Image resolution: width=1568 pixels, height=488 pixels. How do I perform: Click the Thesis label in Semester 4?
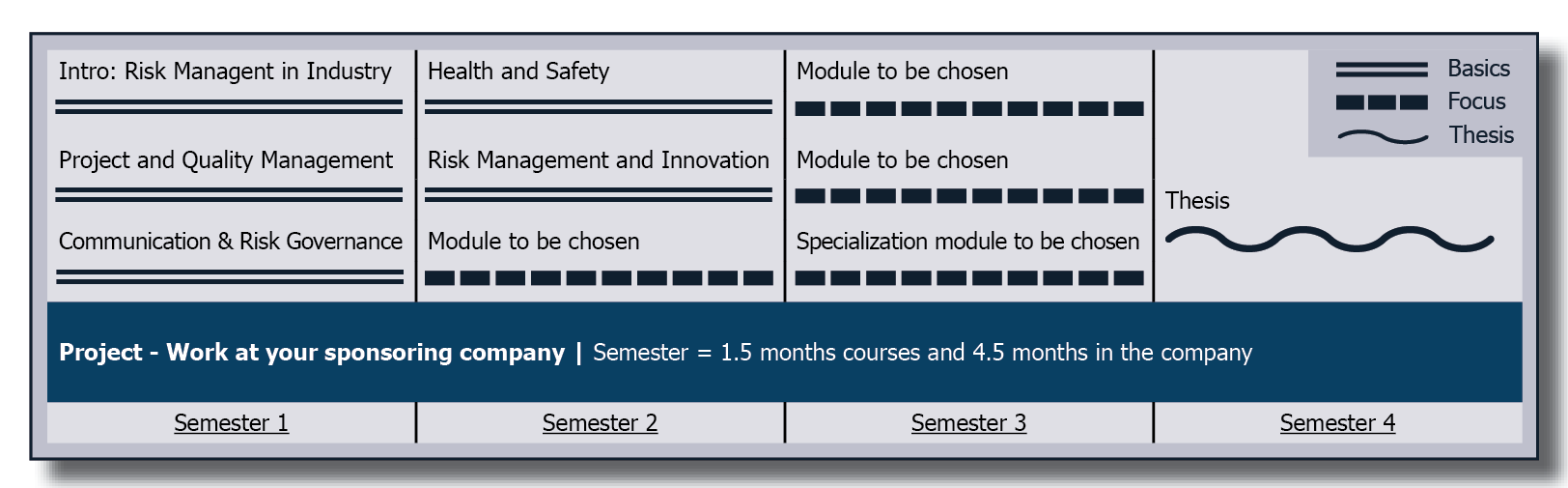coord(1197,201)
